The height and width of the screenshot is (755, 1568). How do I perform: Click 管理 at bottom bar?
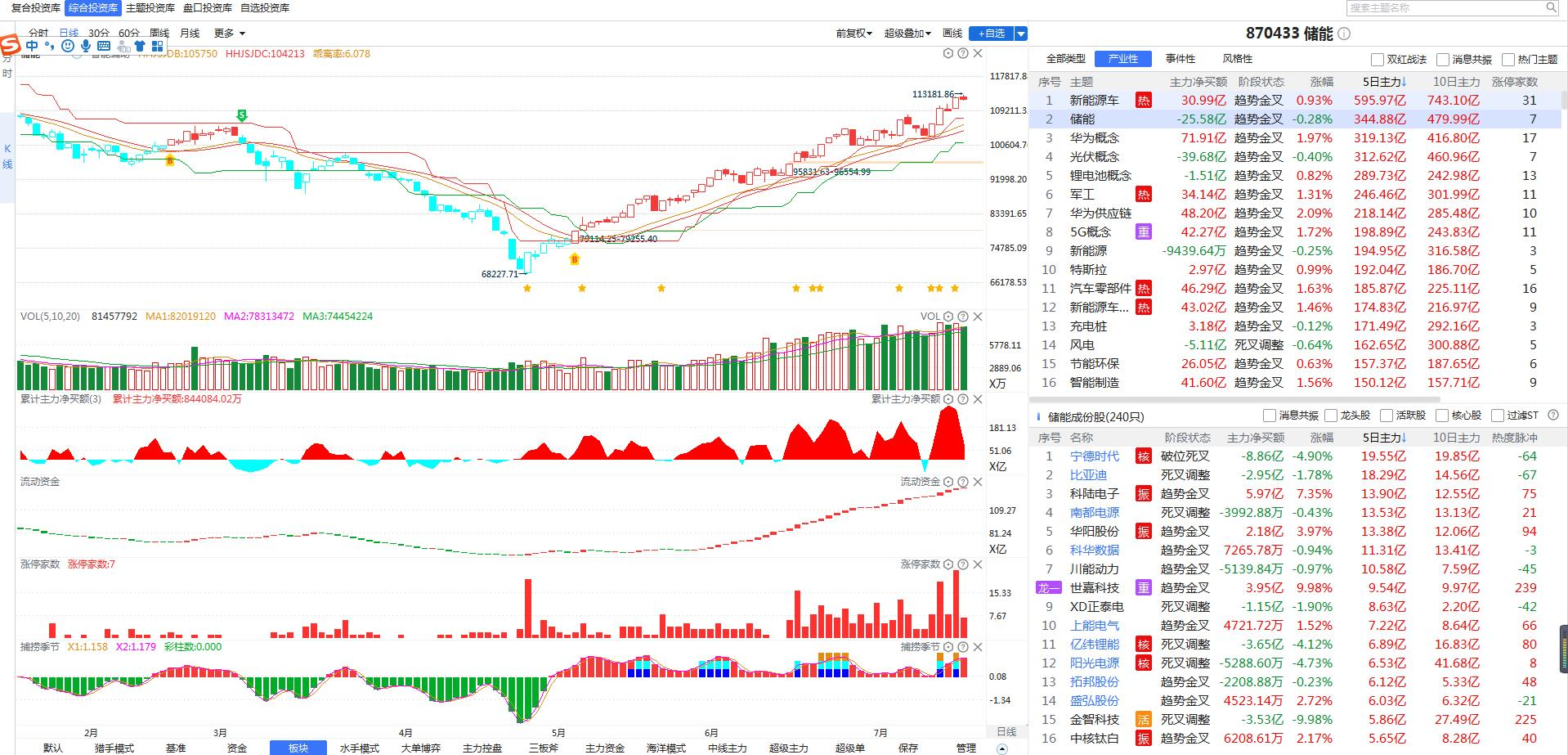(965, 748)
